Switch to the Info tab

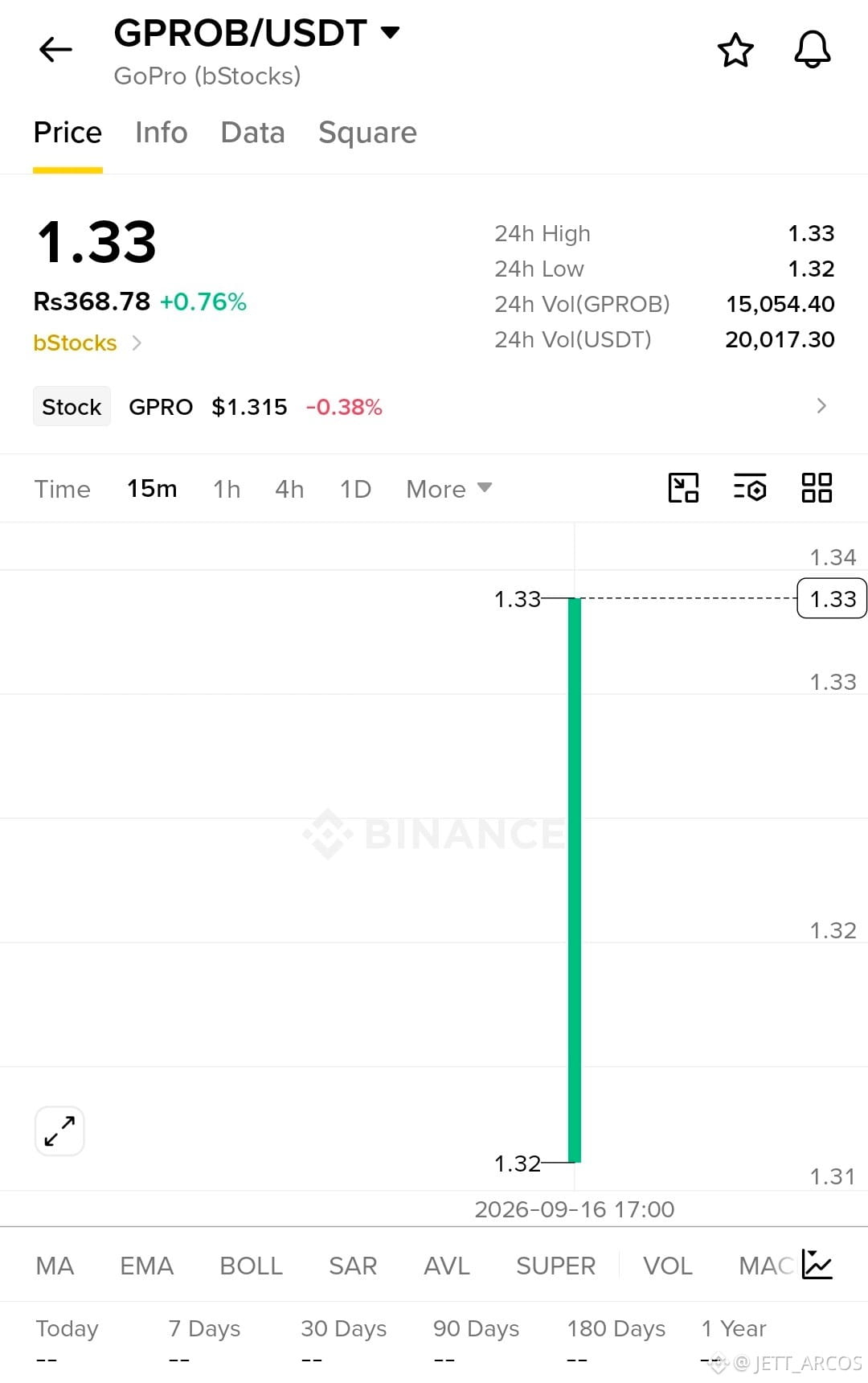(161, 133)
